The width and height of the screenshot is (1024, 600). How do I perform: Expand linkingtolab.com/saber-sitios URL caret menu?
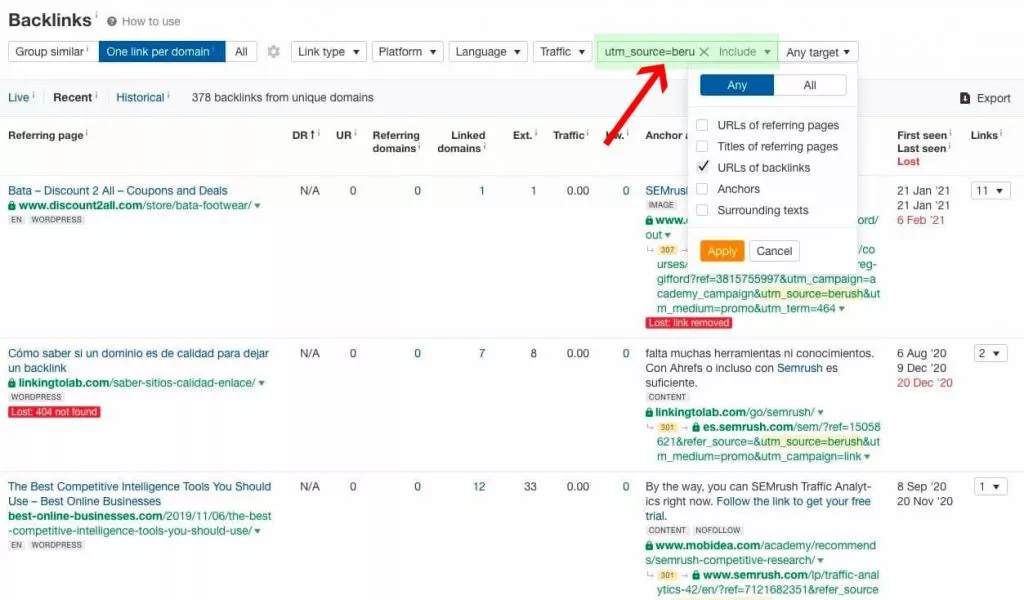[261, 383]
